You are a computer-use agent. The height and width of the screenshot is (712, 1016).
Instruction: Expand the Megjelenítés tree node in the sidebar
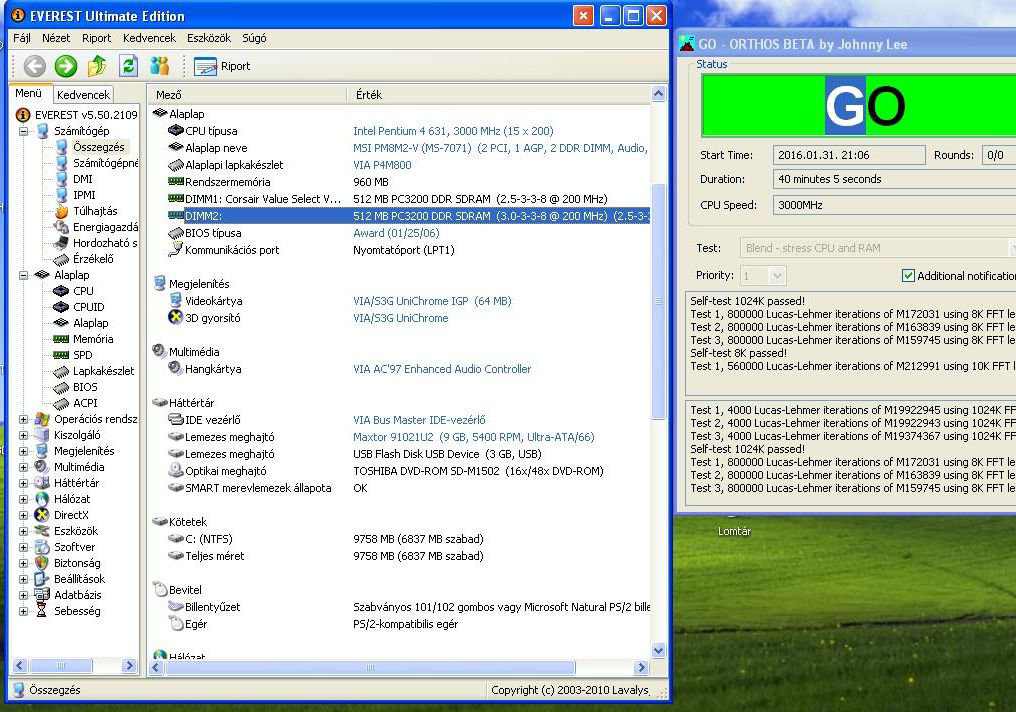(23, 451)
